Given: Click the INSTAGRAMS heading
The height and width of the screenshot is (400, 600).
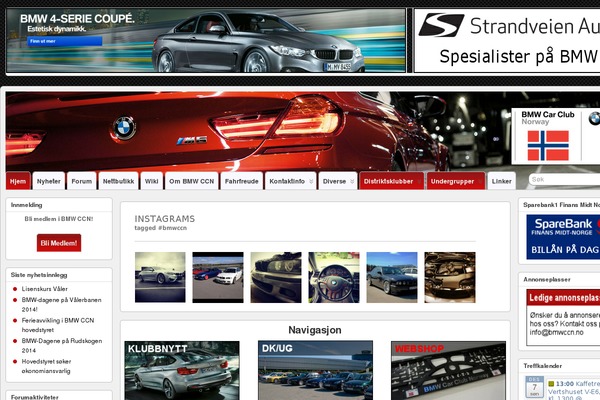Looking at the screenshot, I should coord(165,219).
